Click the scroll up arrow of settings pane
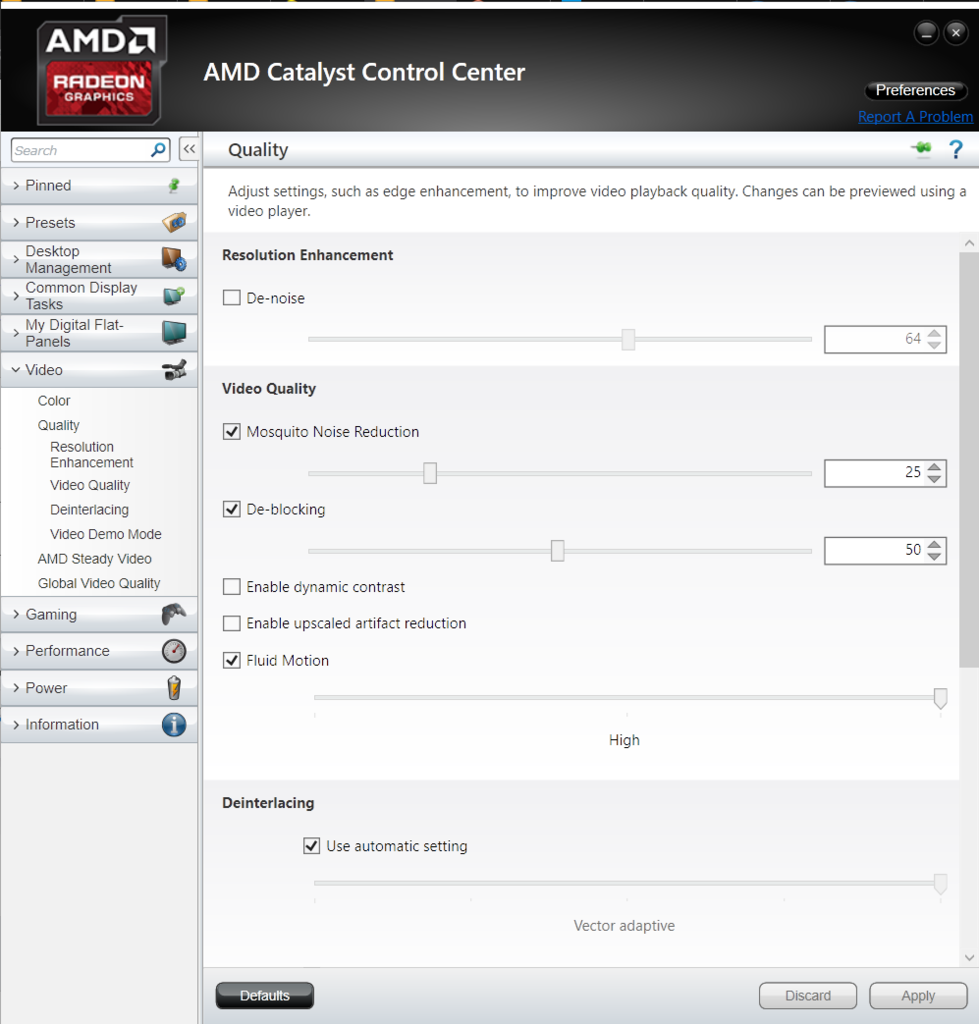Image resolution: width=979 pixels, height=1024 pixels. coord(969,243)
